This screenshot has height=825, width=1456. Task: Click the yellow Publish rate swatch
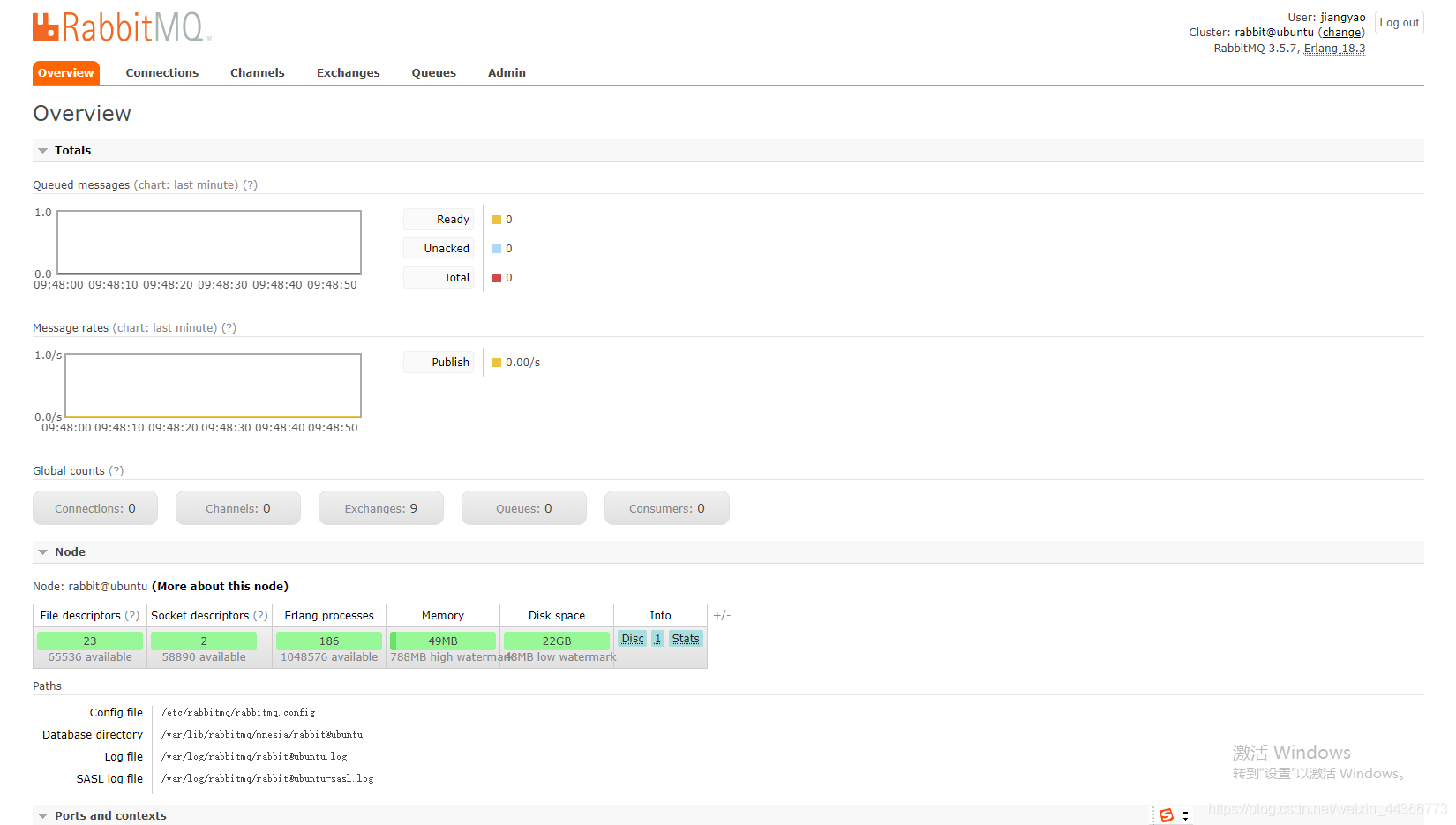click(x=497, y=363)
